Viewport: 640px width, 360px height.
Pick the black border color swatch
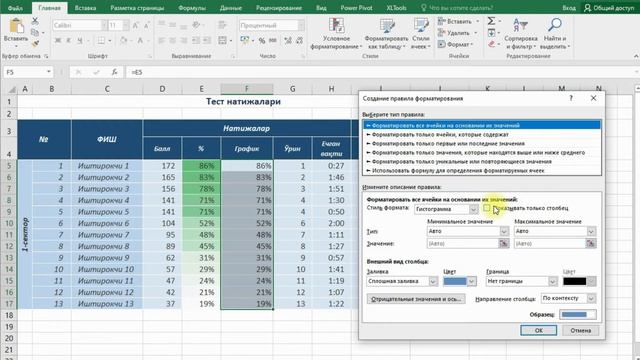tap(575, 281)
